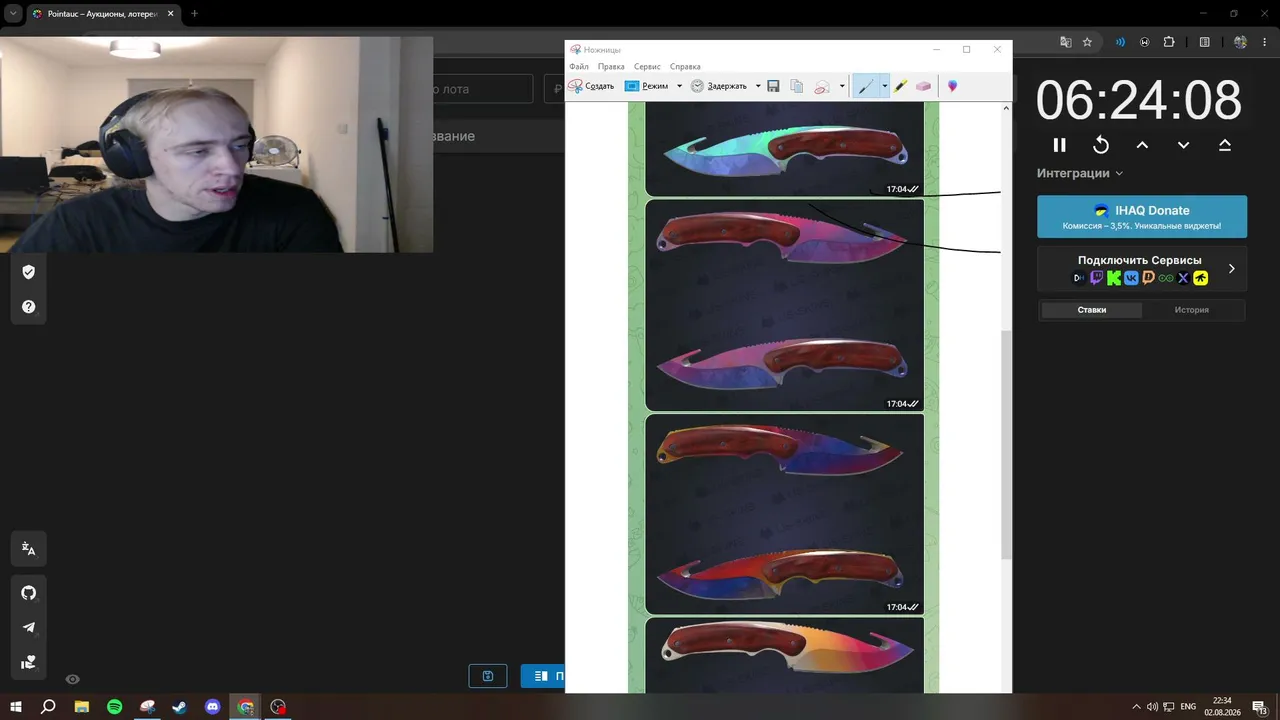Open the Задержать delay dropdown arrow
This screenshot has height=720, width=1280.
(758, 86)
